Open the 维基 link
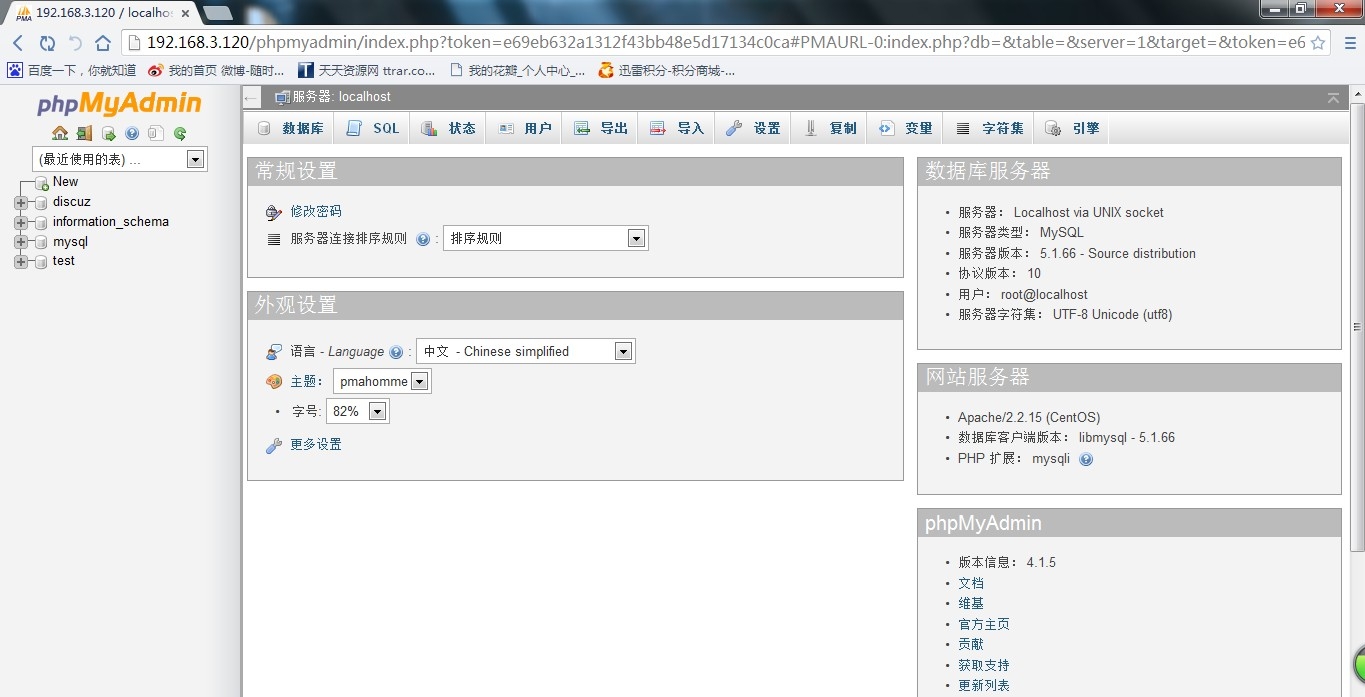This screenshot has width=1365, height=697. [971, 604]
